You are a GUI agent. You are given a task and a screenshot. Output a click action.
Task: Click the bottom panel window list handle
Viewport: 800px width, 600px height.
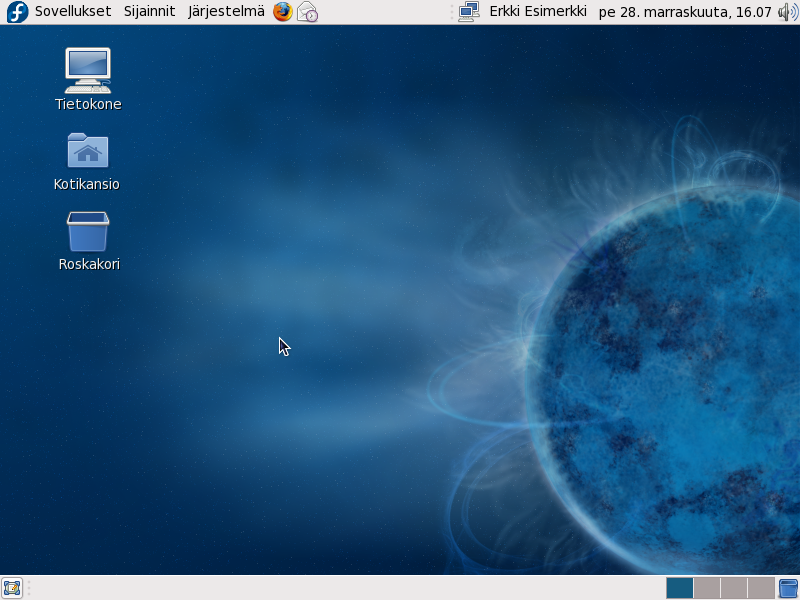[29, 588]
